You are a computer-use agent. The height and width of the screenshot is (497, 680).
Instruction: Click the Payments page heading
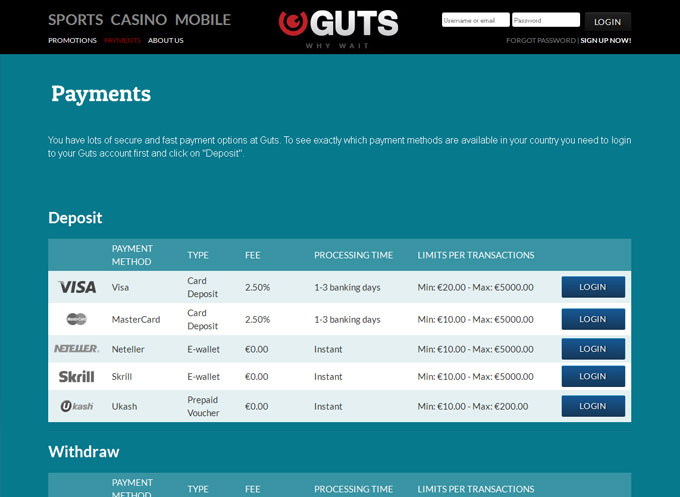coord(101,94)
